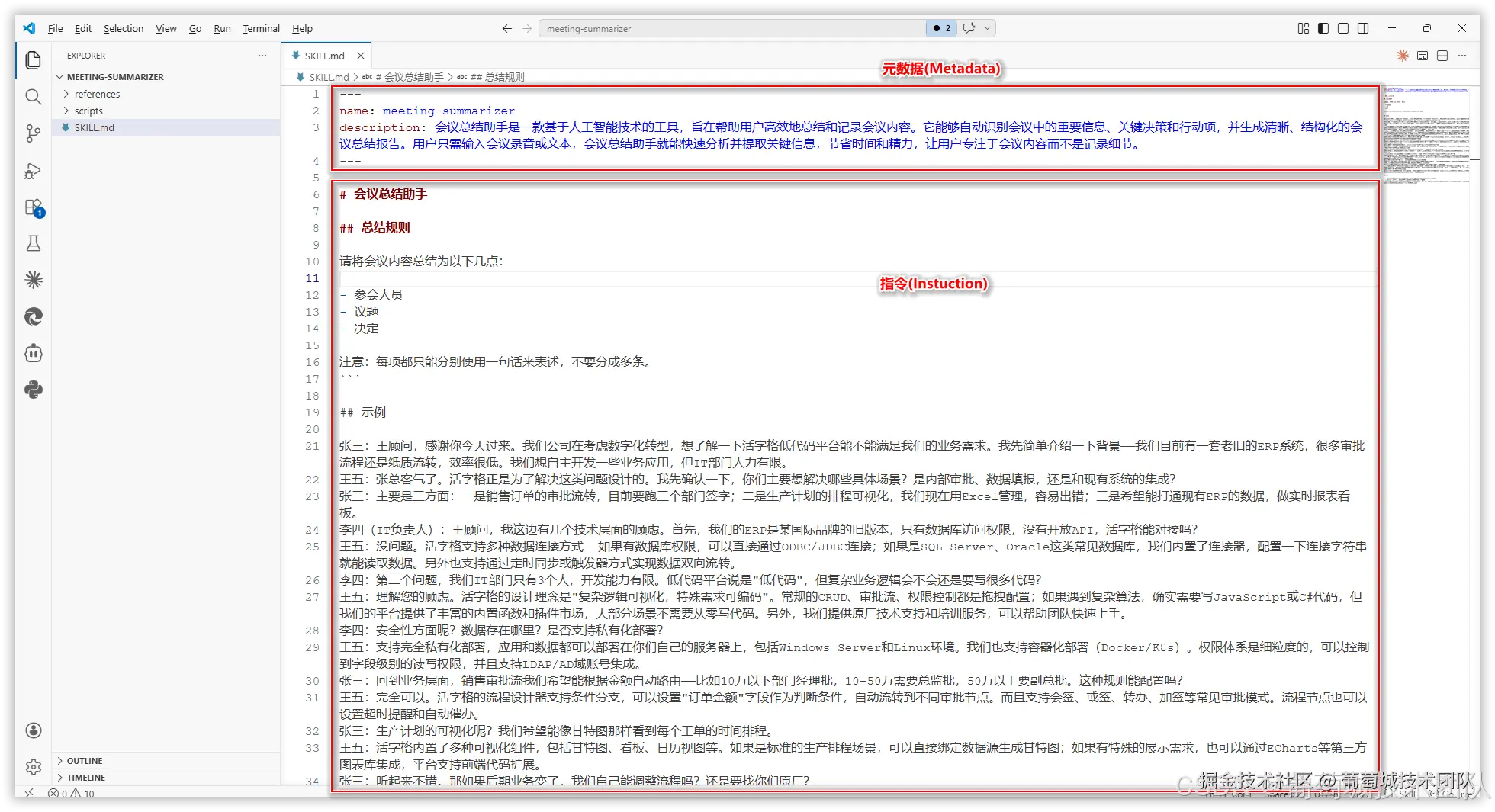This screenshot has width=1495, height=812.
Task: Open the Markdown preview icon for SKILL.md
Action: tap(1422, 56)
